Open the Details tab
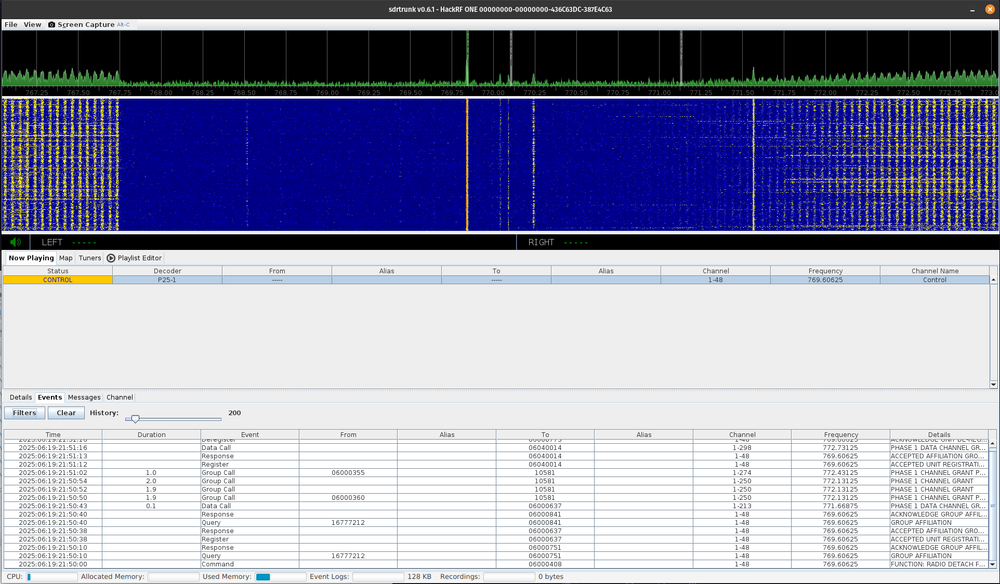The width and height of the screenshot is (1000, 584). (x=20, y=397)
